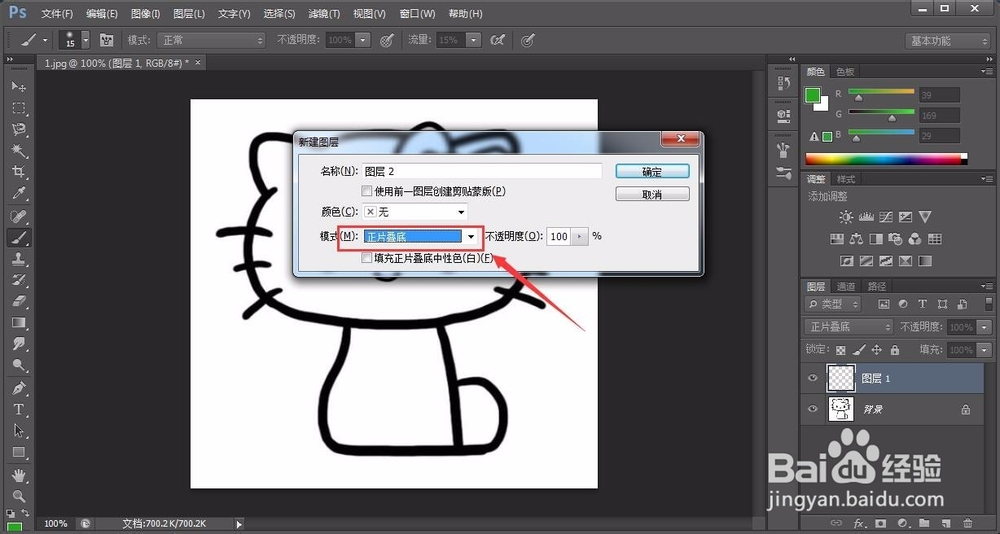Add a Channel Mixer adjustment
This screenshot has height=534, width=1000.
coord(915,239)
